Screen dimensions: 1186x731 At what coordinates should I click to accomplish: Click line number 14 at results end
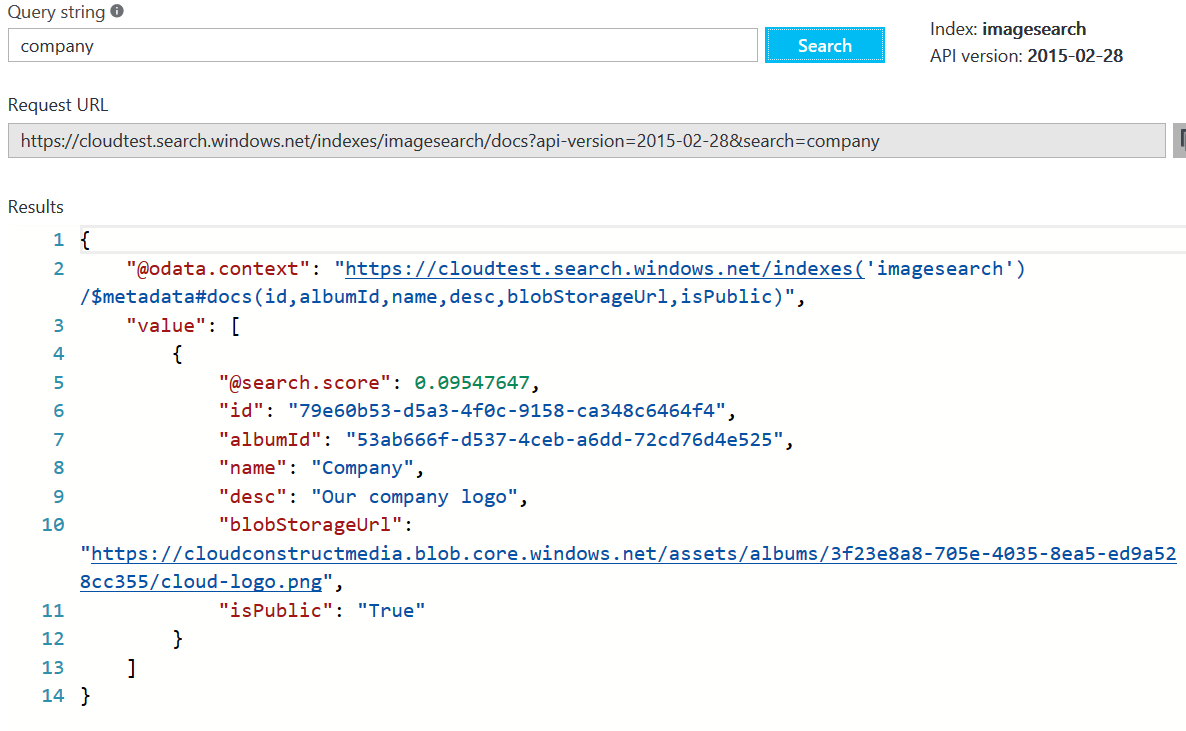tap(52, 695)
